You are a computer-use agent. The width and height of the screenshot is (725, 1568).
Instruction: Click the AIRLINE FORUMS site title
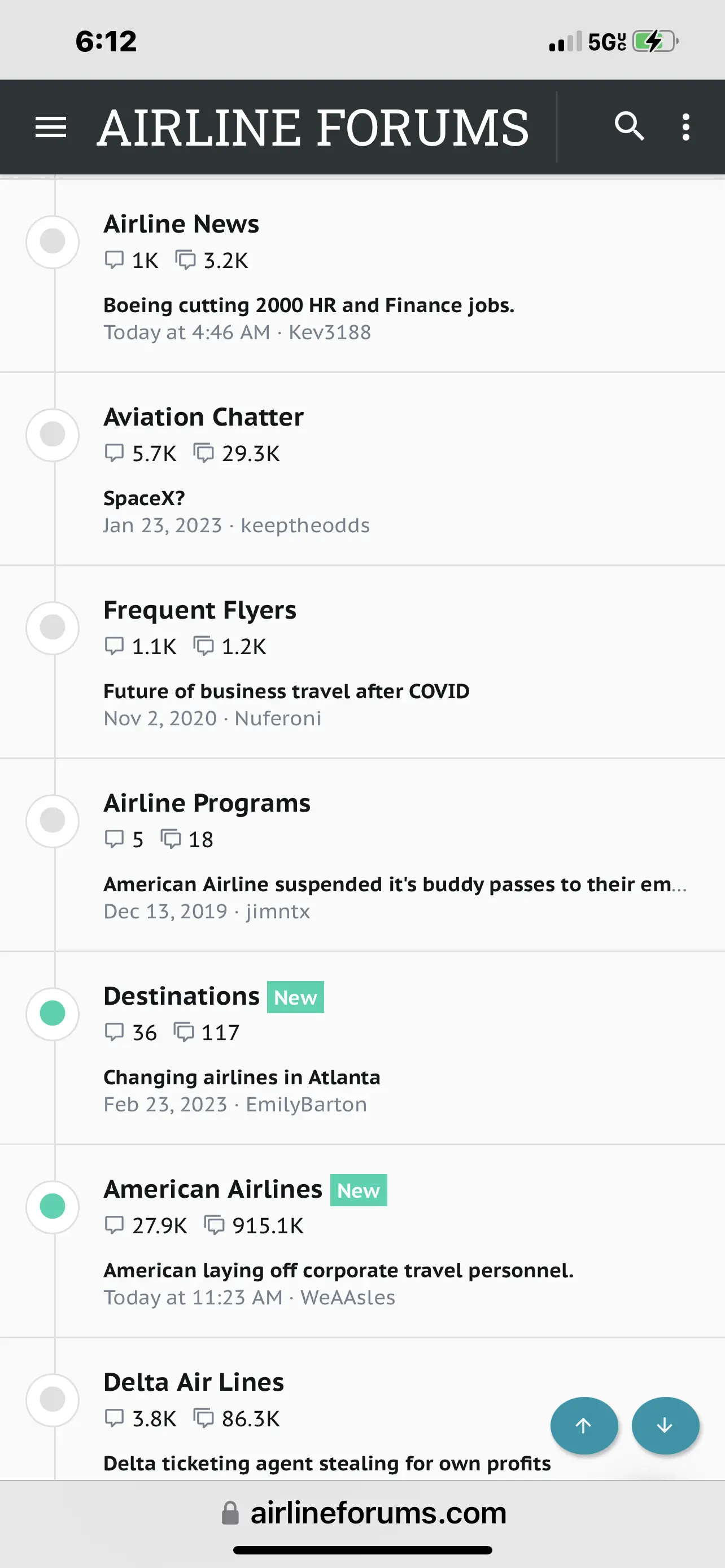(x=313, y=127)
